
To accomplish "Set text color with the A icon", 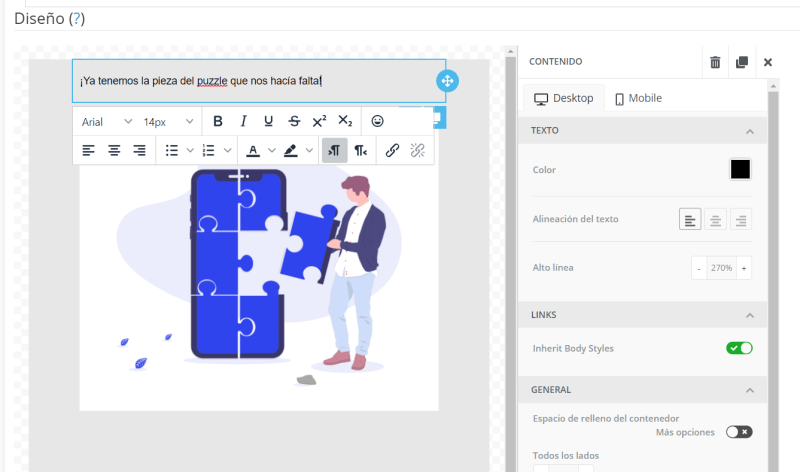I will click(253, 151).
